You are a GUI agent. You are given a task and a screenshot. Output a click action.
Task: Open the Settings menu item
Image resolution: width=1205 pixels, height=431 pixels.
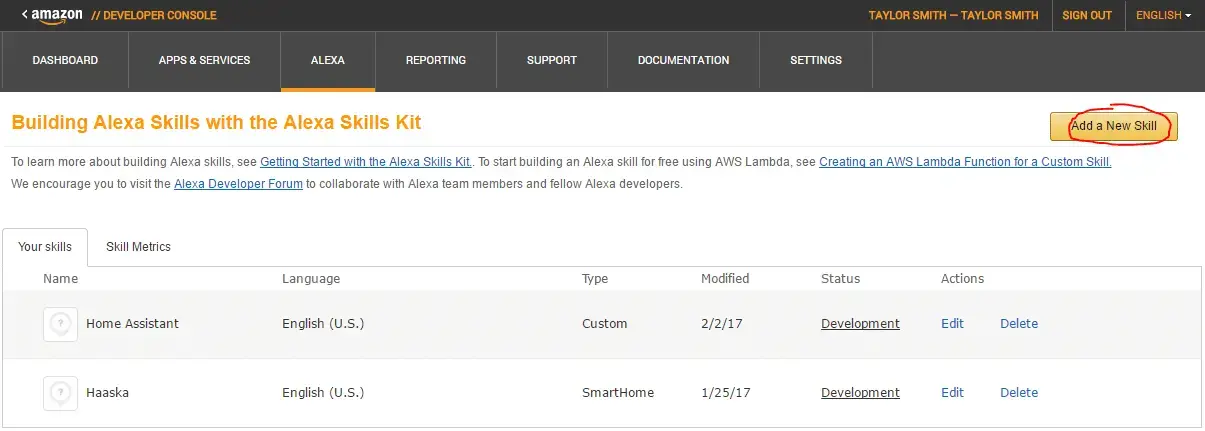816,60
